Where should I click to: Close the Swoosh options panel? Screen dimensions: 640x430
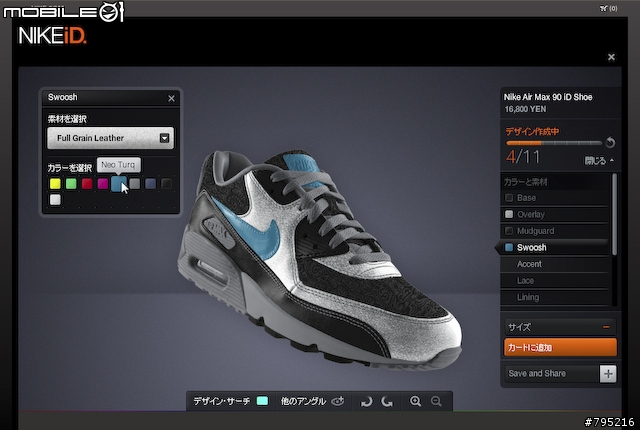[x=171, y=98]
